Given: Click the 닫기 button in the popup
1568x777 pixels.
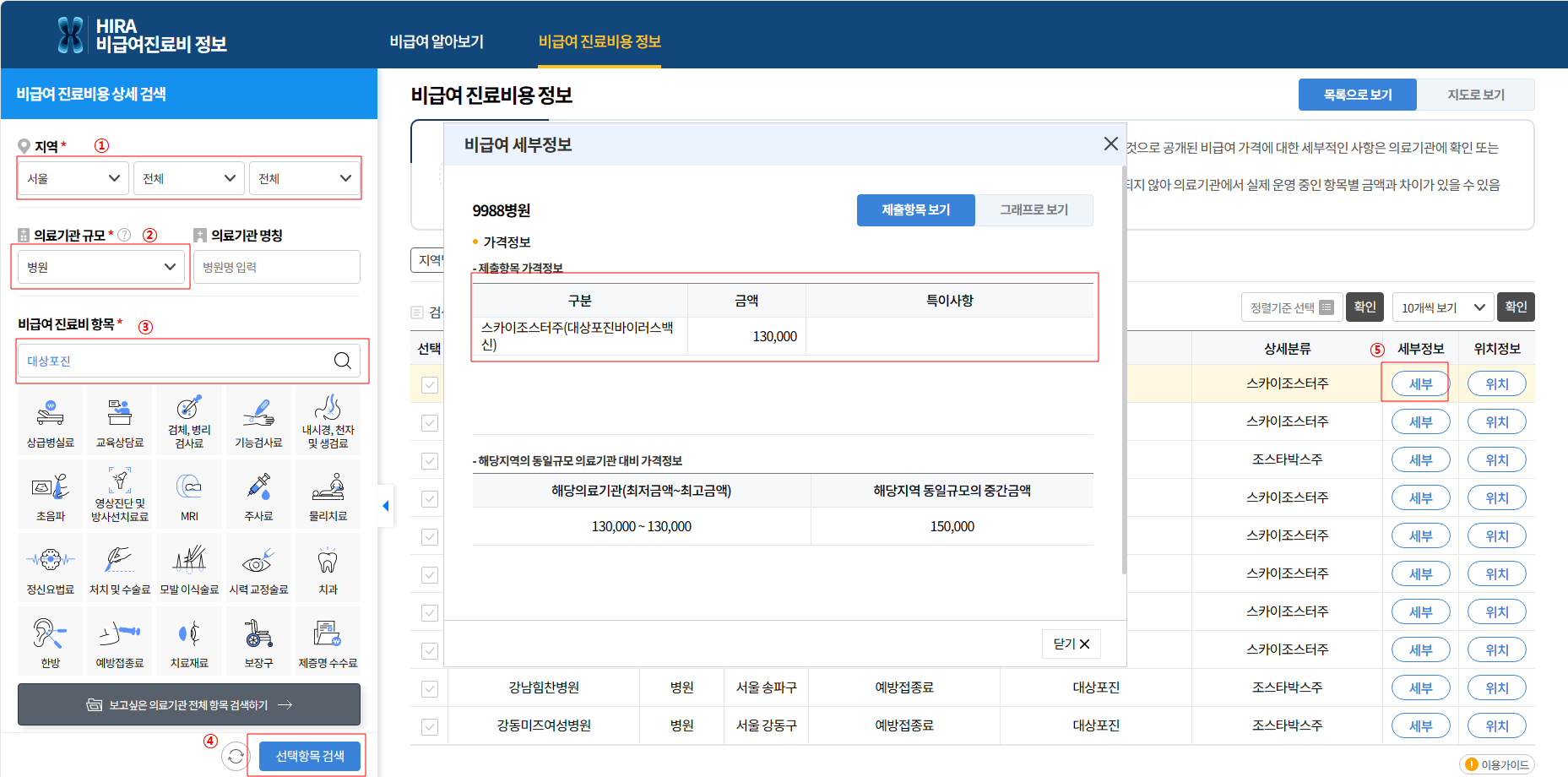Looking at the screenshot, I should click(1072, 644).
